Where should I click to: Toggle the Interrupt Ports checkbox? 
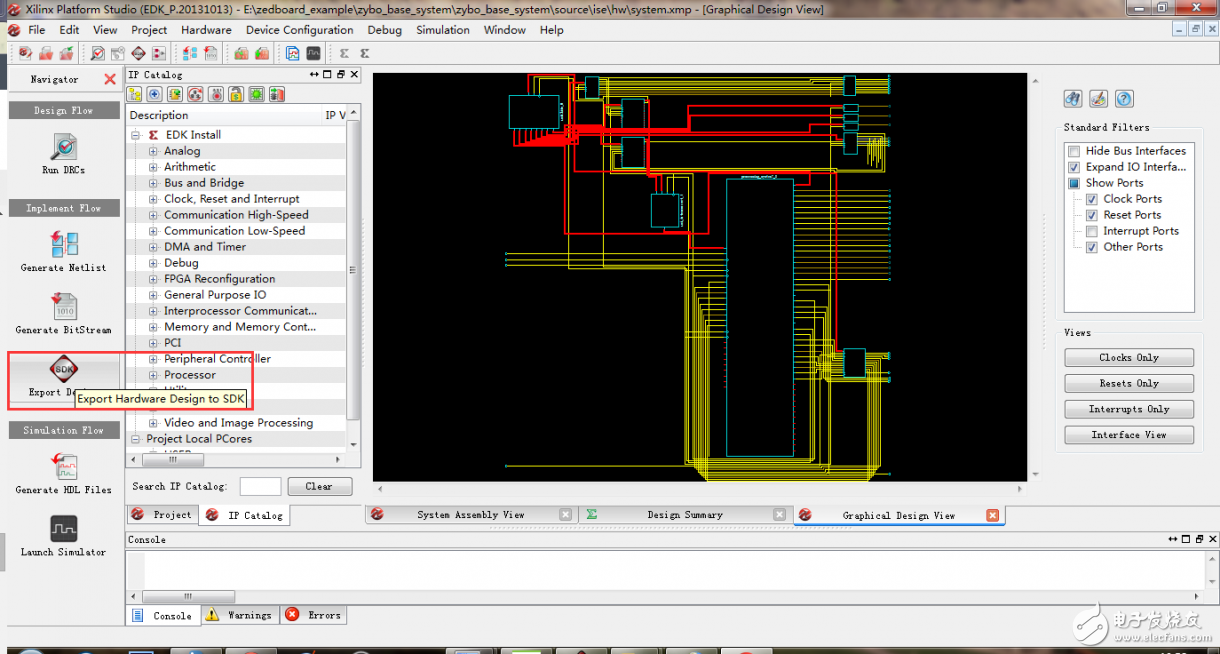1092,231
